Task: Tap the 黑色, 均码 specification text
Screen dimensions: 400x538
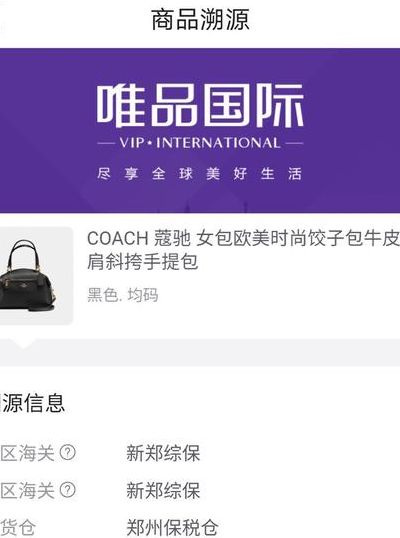Action: pyautogui.click(x=123, y=295)
